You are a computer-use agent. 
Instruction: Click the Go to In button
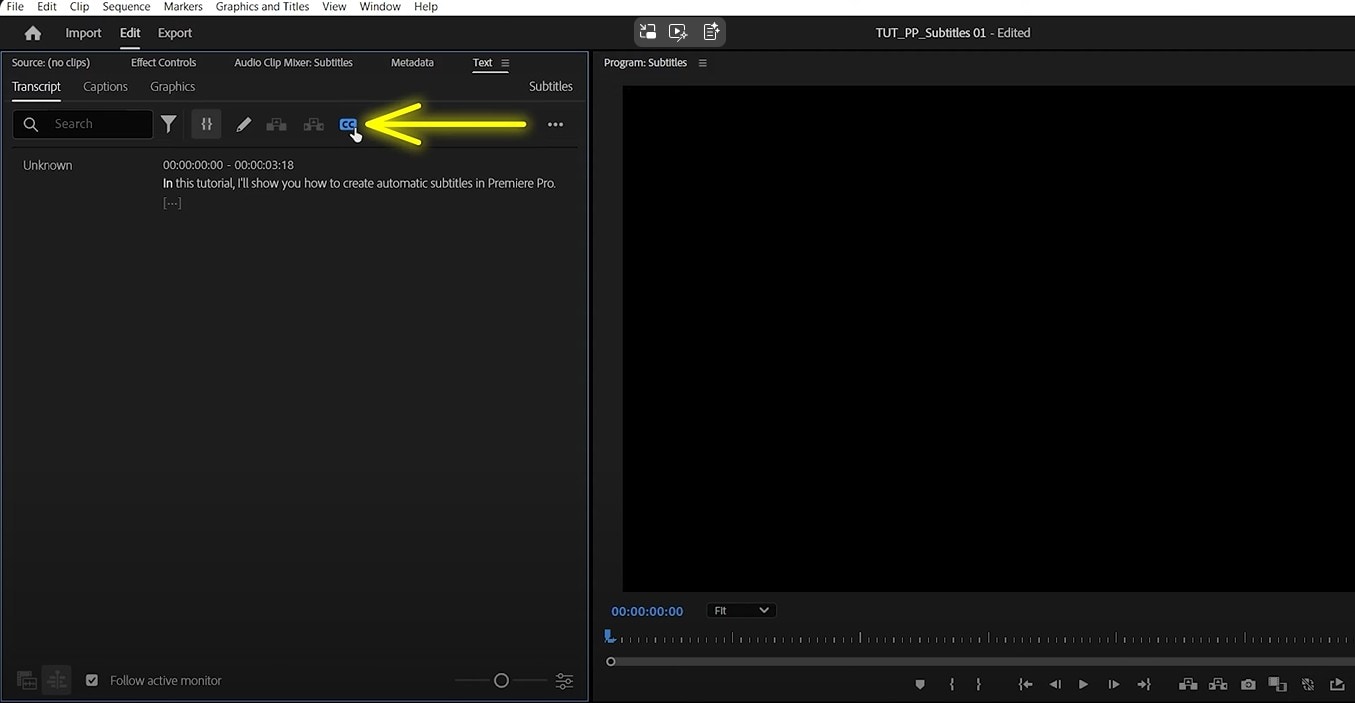click(x=1025, y=684)
